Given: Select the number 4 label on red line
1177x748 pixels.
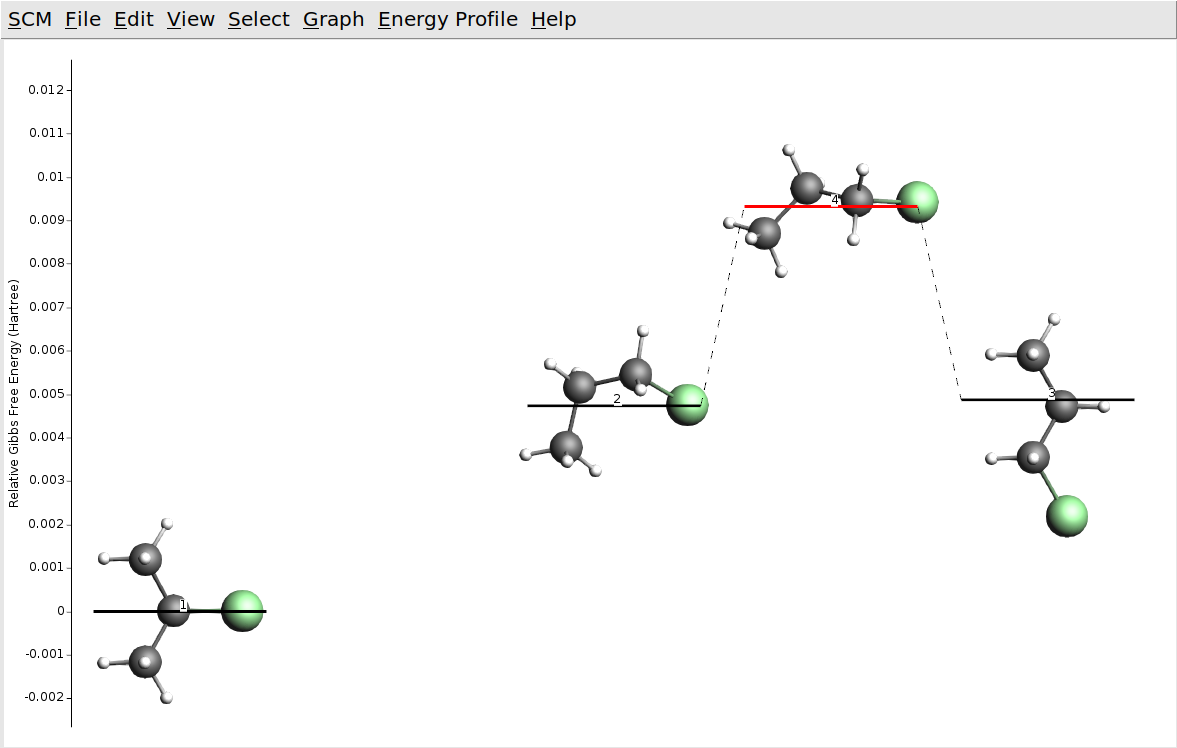Looking at the screenshot, I should [x=835, y=200].
